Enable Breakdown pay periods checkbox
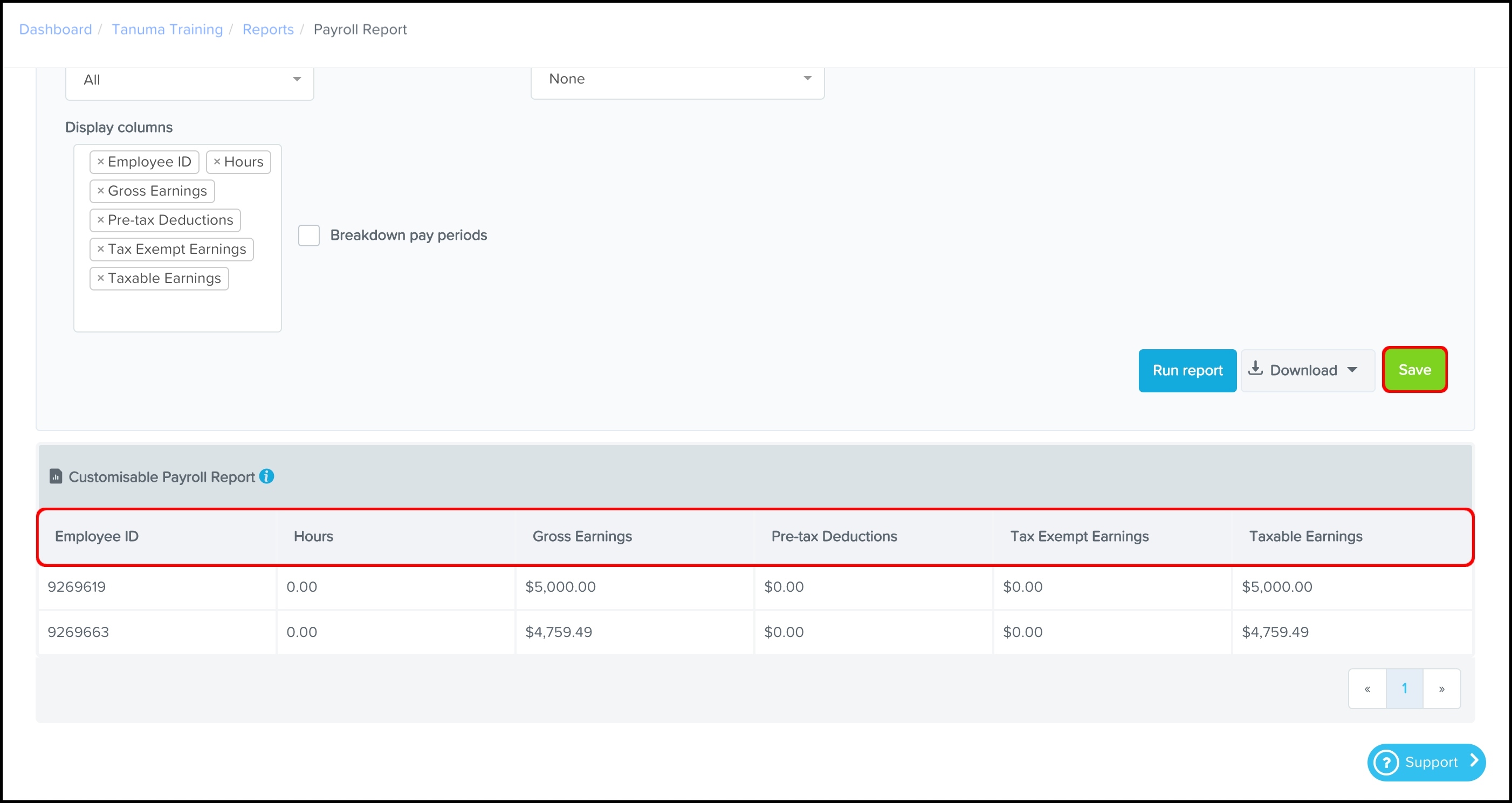The image size is (1512, 803). (309, 235)
